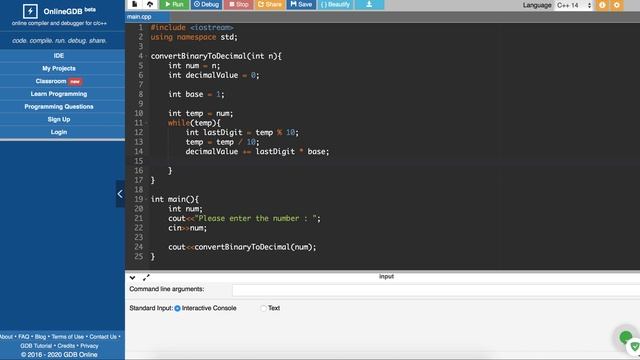Viewport: 640px width, 360px height.
Task: Select Interactive Console radio button
Action: pos(178,309)
